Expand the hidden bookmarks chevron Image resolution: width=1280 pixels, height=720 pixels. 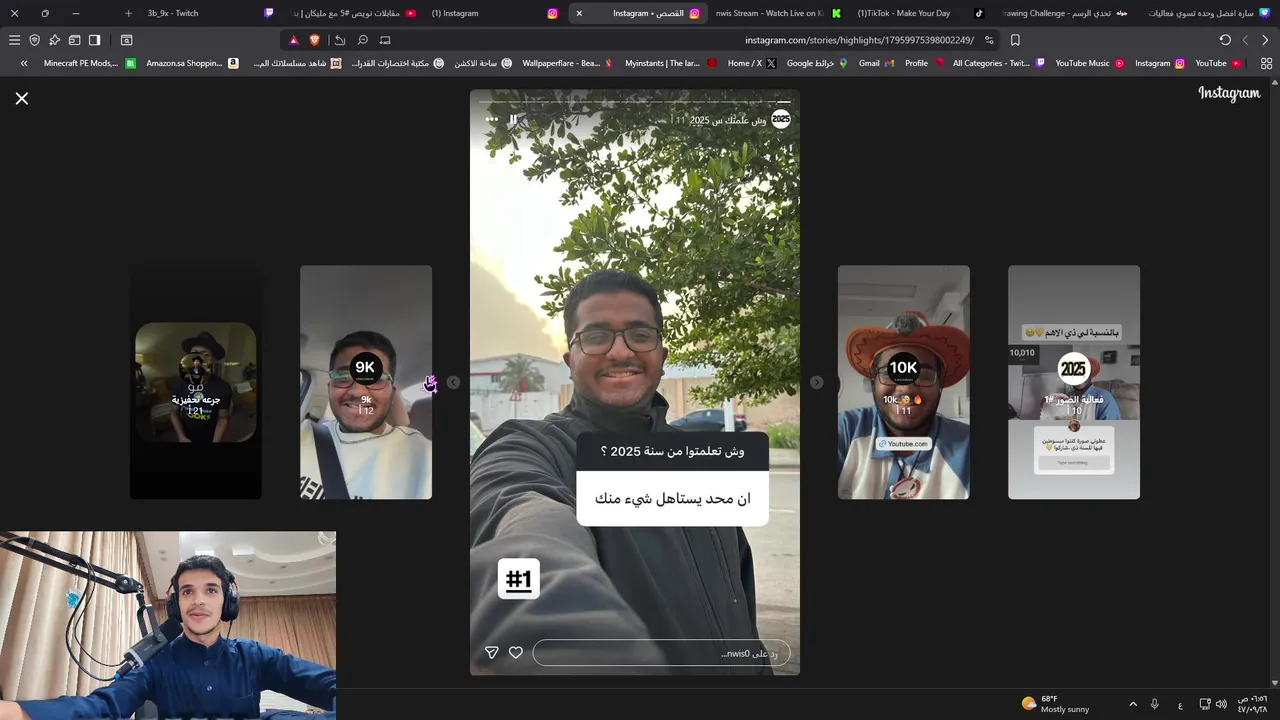pyautogui.click(x=24, y=63)
